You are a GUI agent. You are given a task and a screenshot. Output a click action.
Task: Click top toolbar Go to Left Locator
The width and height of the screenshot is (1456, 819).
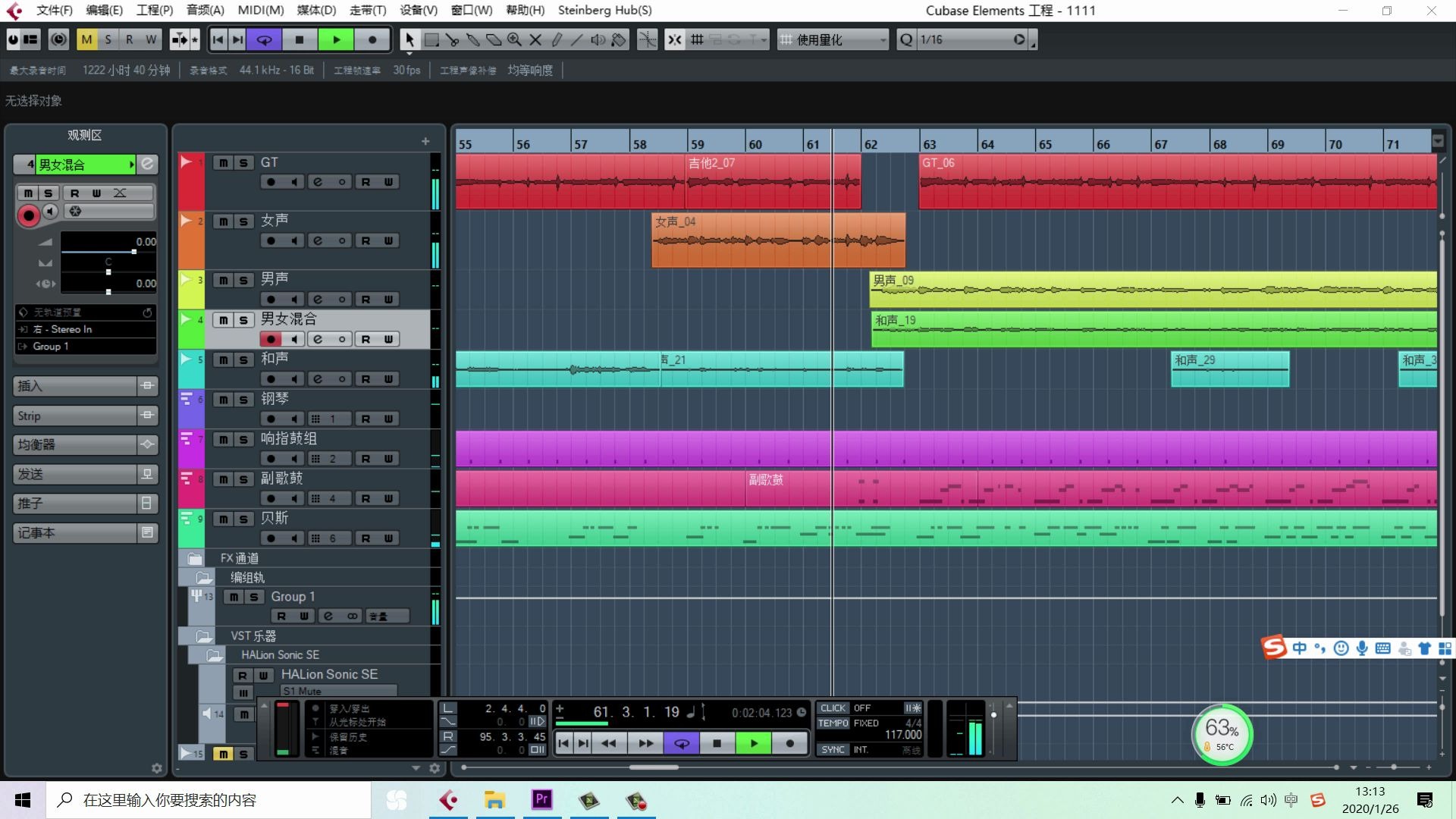(218, 39)
